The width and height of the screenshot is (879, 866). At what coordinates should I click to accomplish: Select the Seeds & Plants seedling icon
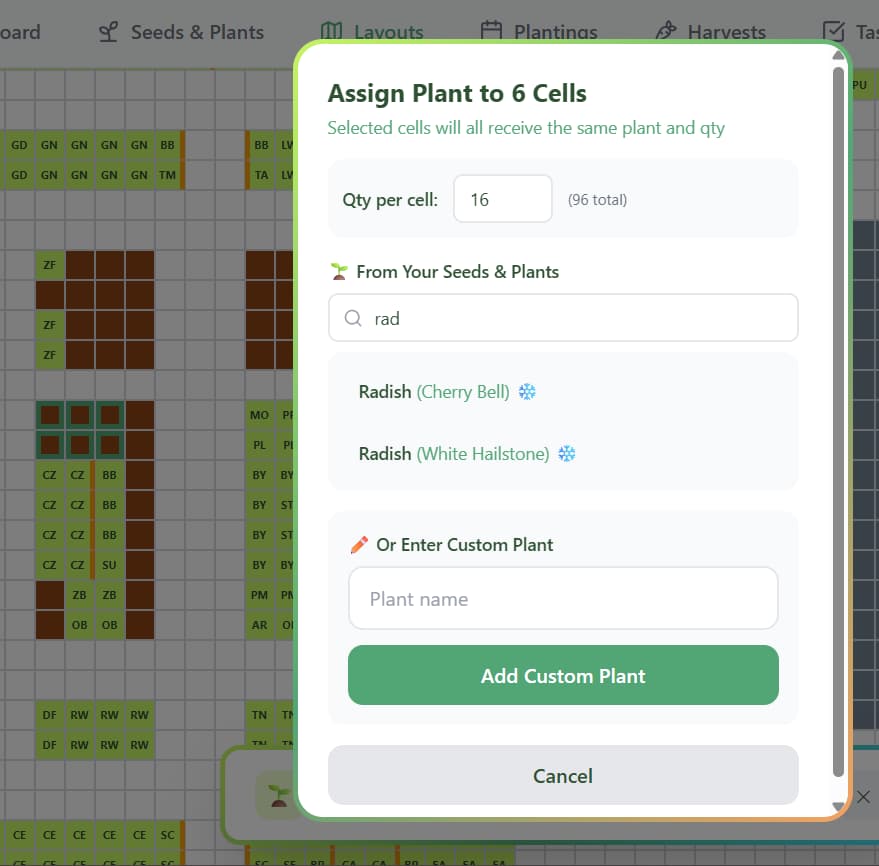coord(107,31)
